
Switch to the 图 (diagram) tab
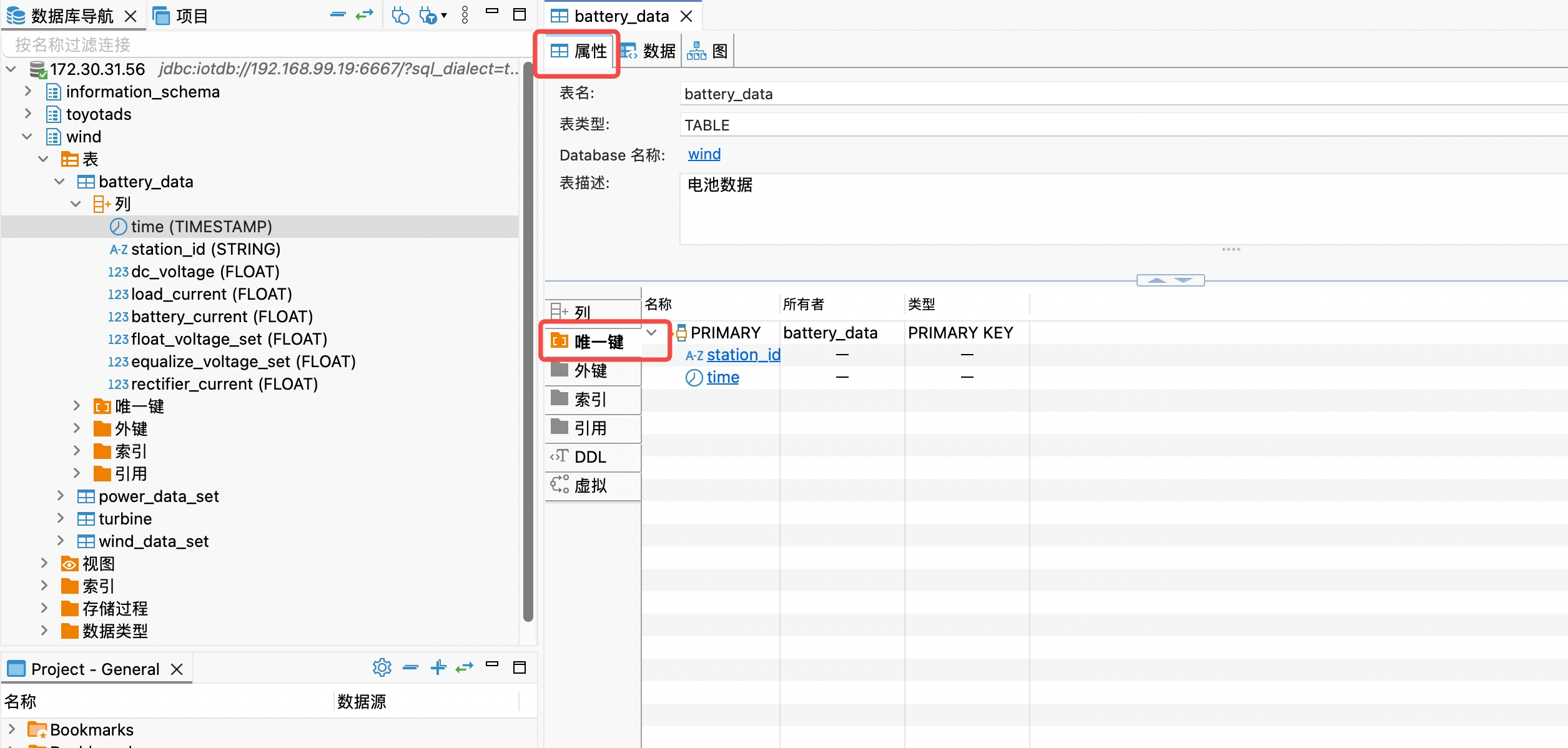(708, 50)
